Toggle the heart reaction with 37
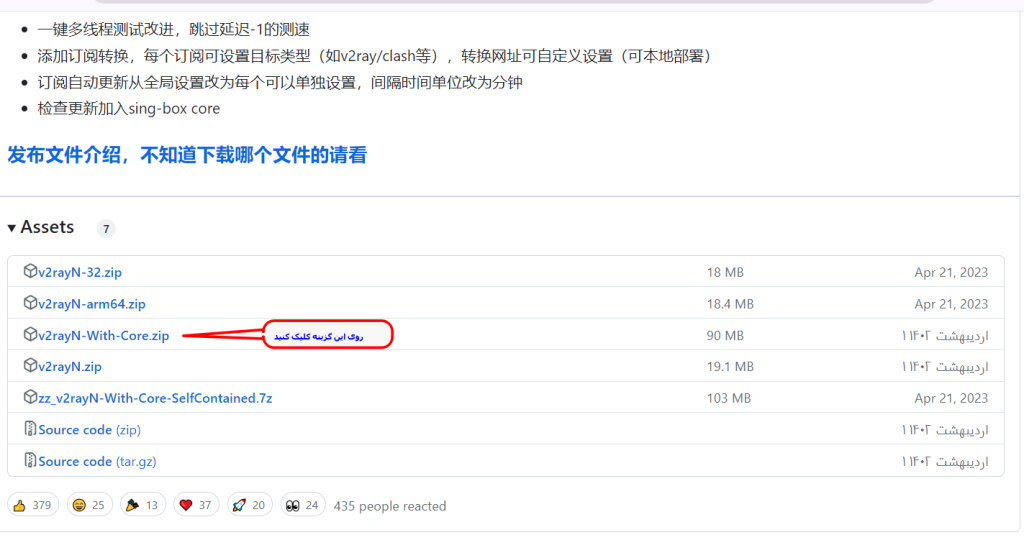The width and height of the screenshot is (1024, 558). point(196,505)
